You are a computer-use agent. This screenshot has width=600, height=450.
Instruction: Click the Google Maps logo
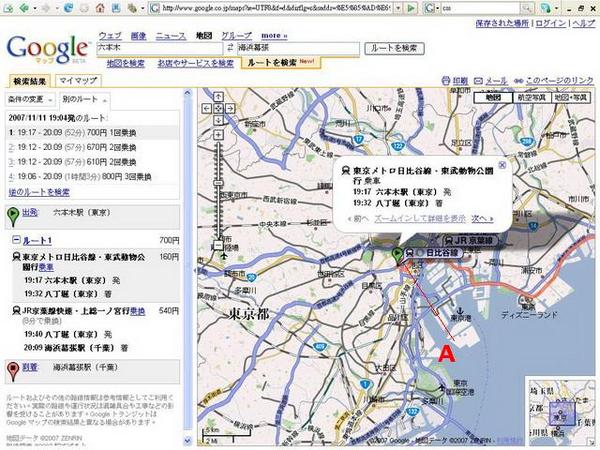(47, 49)
